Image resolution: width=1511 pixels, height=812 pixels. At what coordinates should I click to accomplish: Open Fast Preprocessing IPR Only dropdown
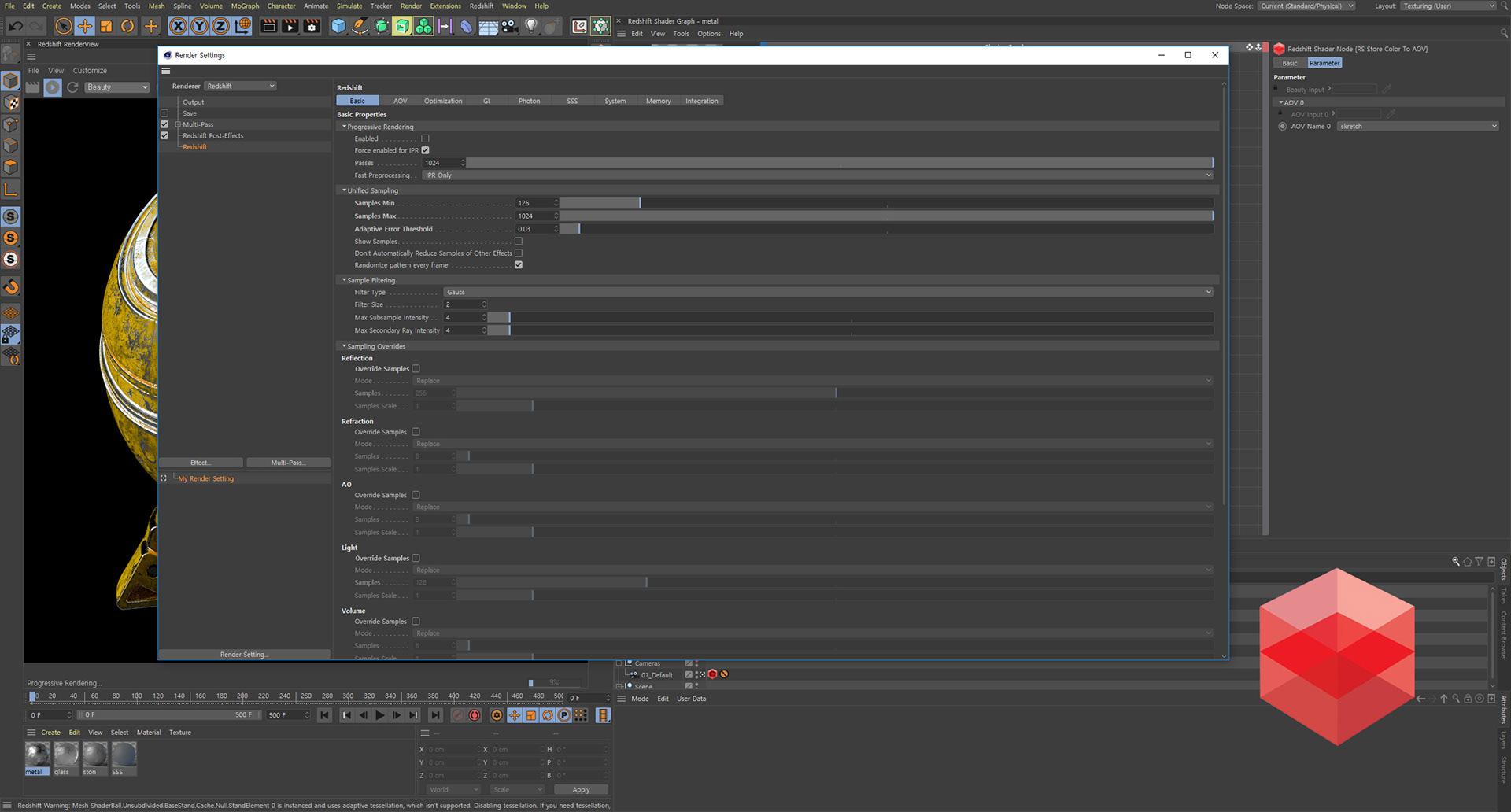[x=818, y=175]
